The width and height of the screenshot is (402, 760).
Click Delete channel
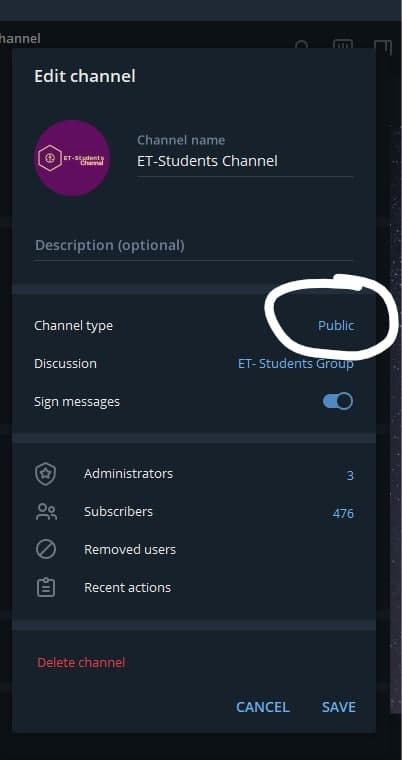point(81,663)
